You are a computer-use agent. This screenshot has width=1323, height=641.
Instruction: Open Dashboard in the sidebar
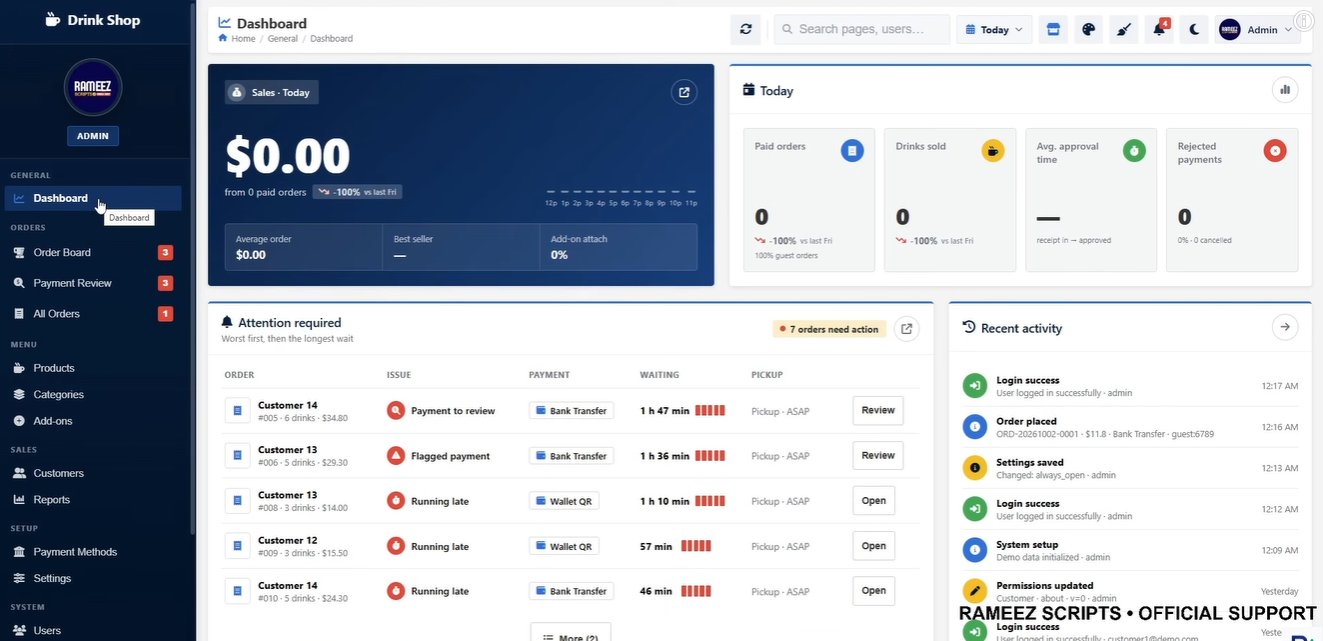coord(93,198)
